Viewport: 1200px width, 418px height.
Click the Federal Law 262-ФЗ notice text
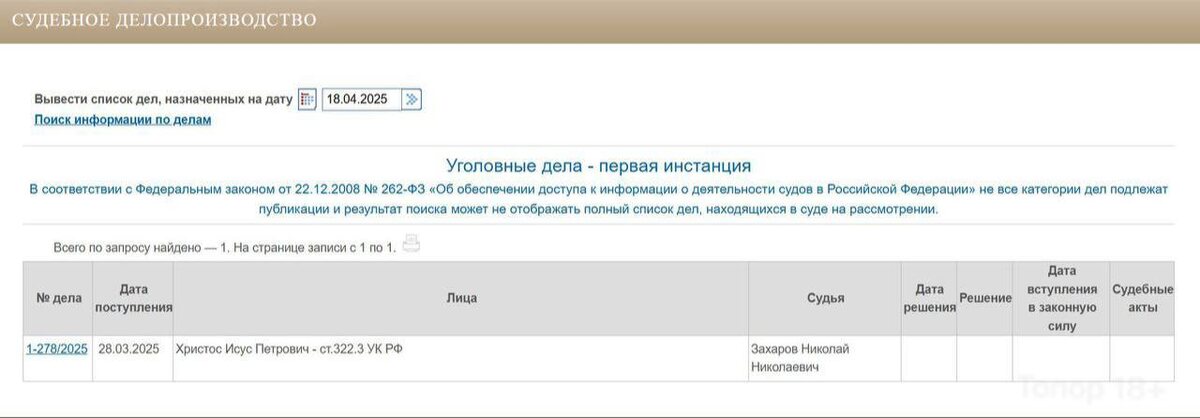coord(598,199)
